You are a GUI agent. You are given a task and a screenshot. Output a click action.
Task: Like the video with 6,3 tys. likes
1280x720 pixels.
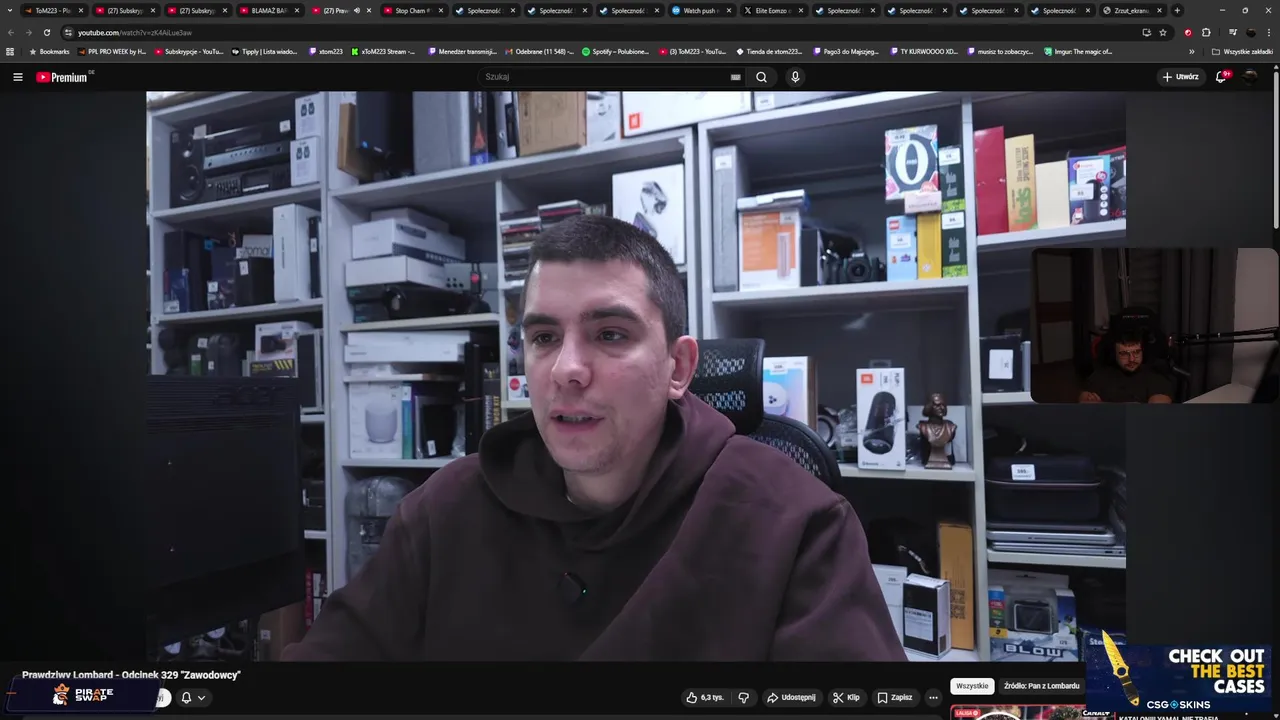[x=705, y=697]
